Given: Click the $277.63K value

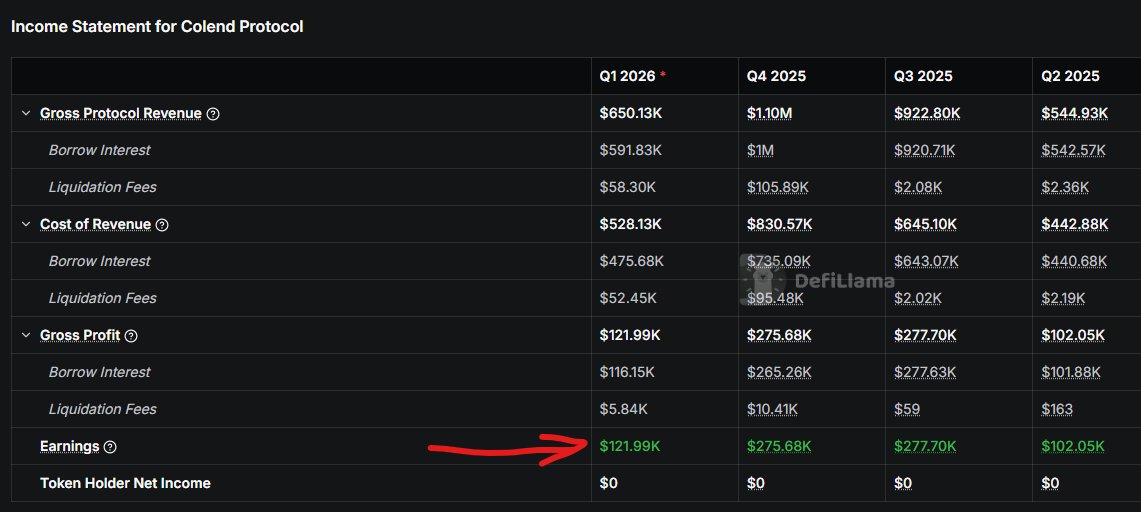Looking at the screenshot, I should (x=925, y=372).
